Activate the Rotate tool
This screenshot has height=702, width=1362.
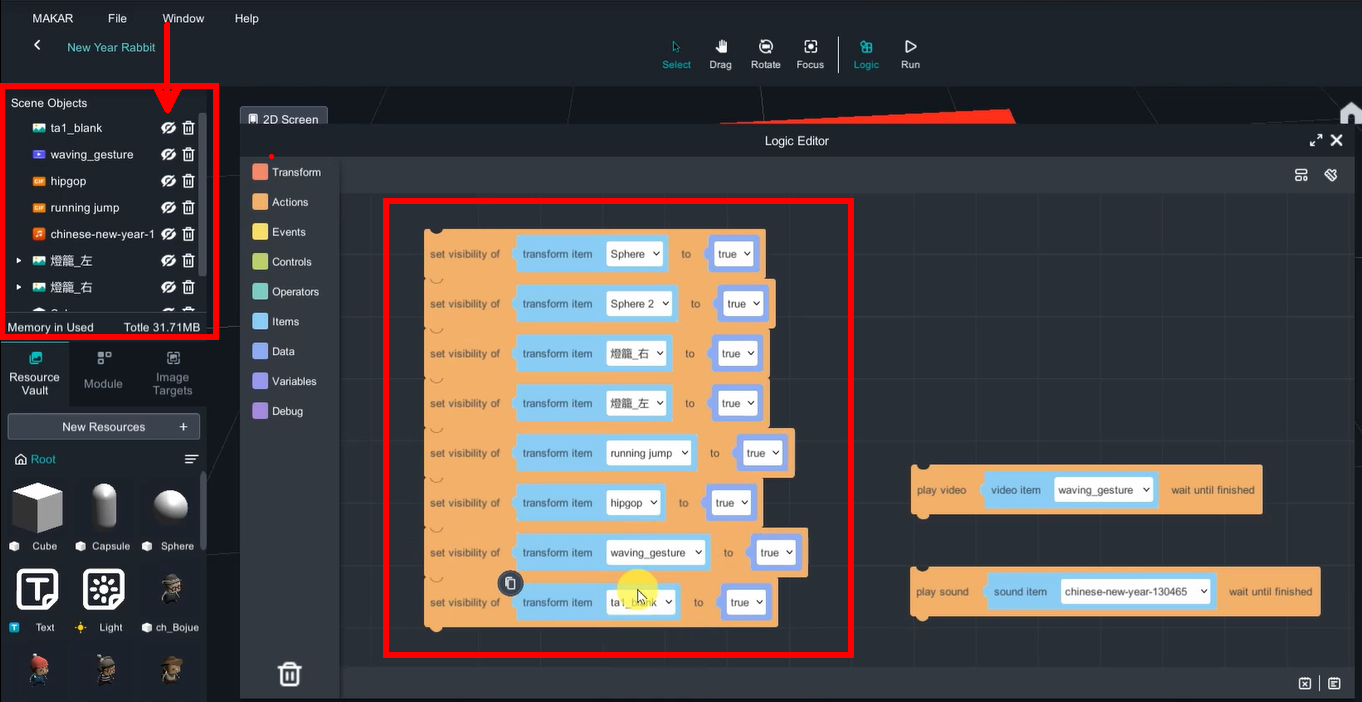pos(765,54)
